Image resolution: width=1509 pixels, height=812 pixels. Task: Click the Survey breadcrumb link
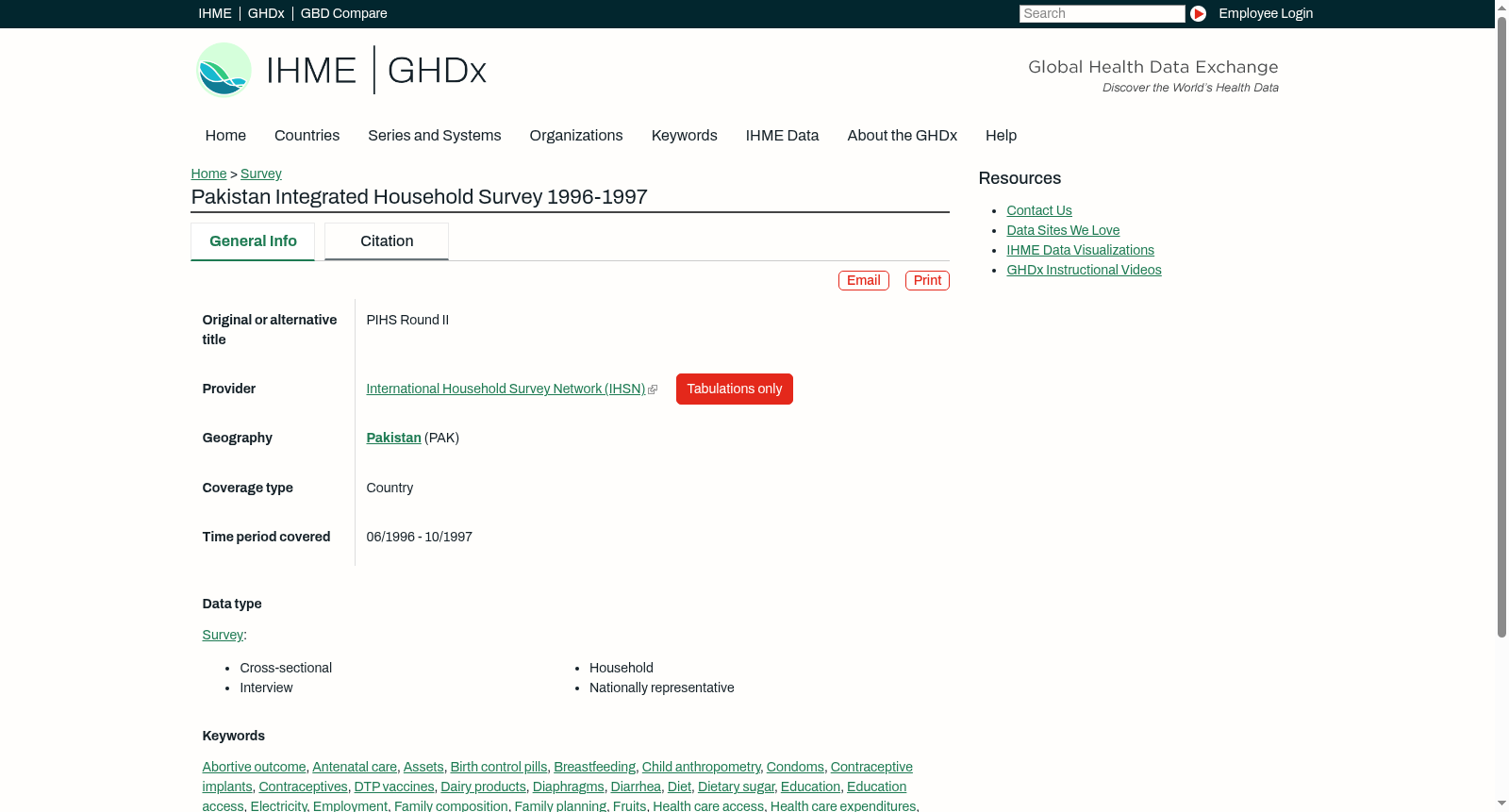[x=260, y=174]
